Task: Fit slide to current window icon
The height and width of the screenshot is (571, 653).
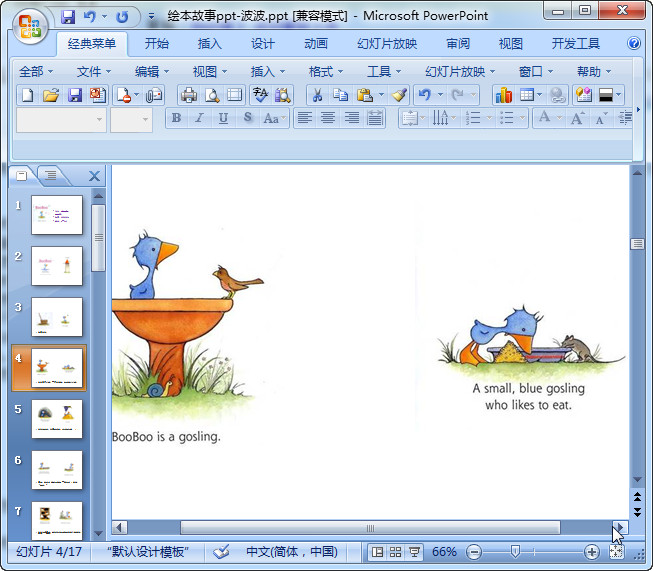Action: [616, 552]
